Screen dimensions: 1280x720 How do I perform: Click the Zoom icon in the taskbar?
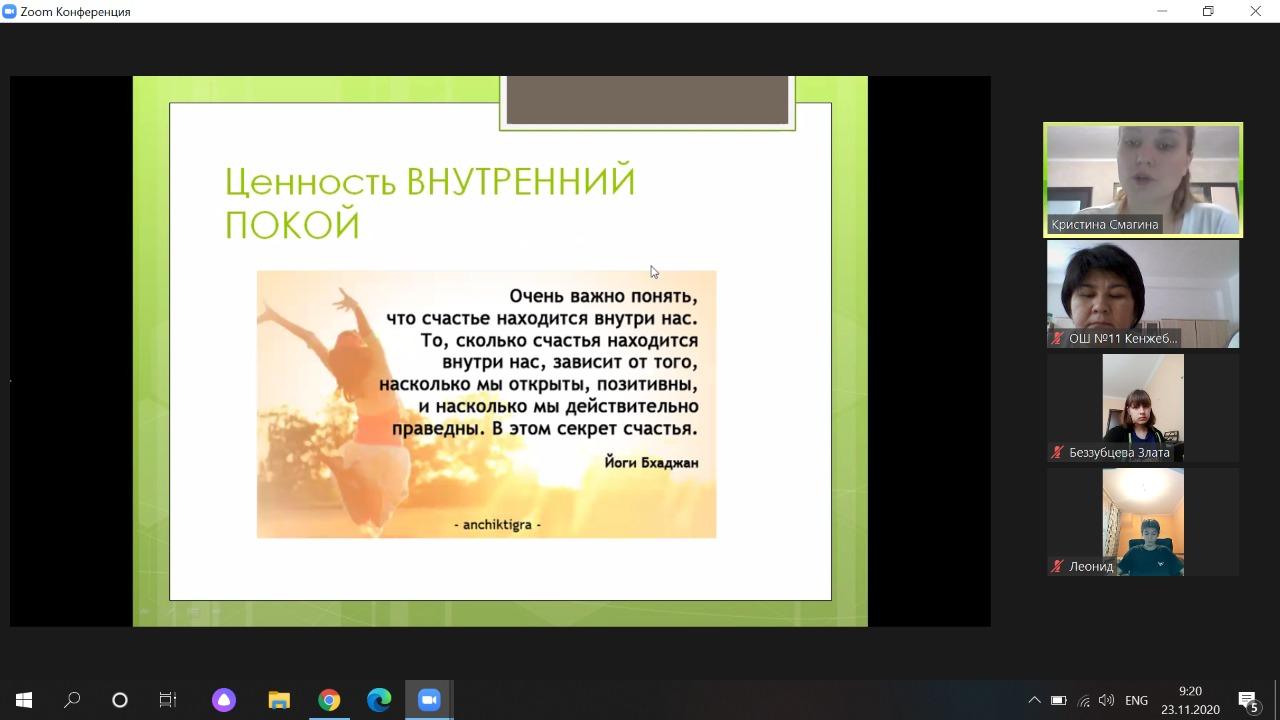[x=429, y=700]
